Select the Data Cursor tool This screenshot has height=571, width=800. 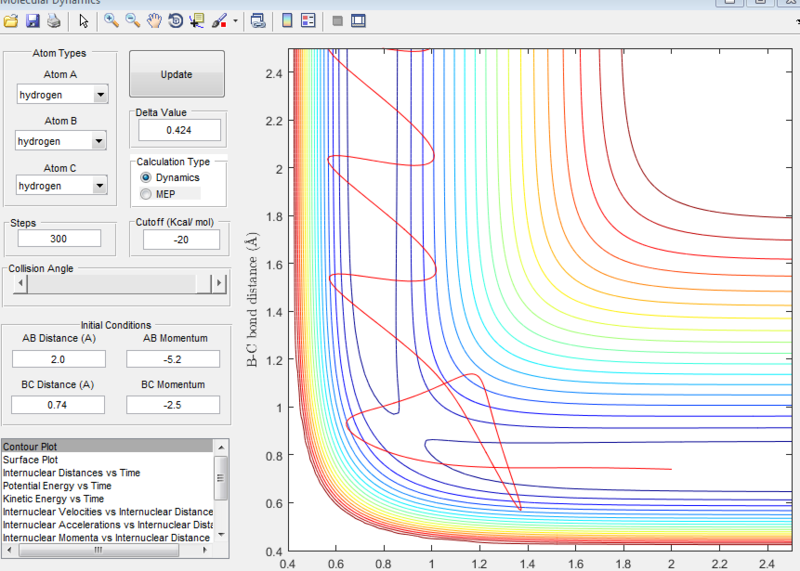(197, 20)
